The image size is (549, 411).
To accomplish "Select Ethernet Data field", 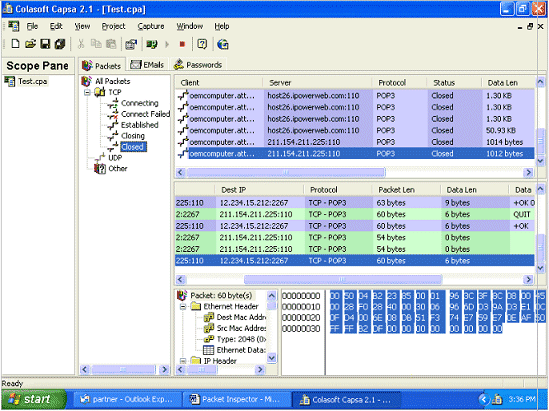I will (241, 350).
